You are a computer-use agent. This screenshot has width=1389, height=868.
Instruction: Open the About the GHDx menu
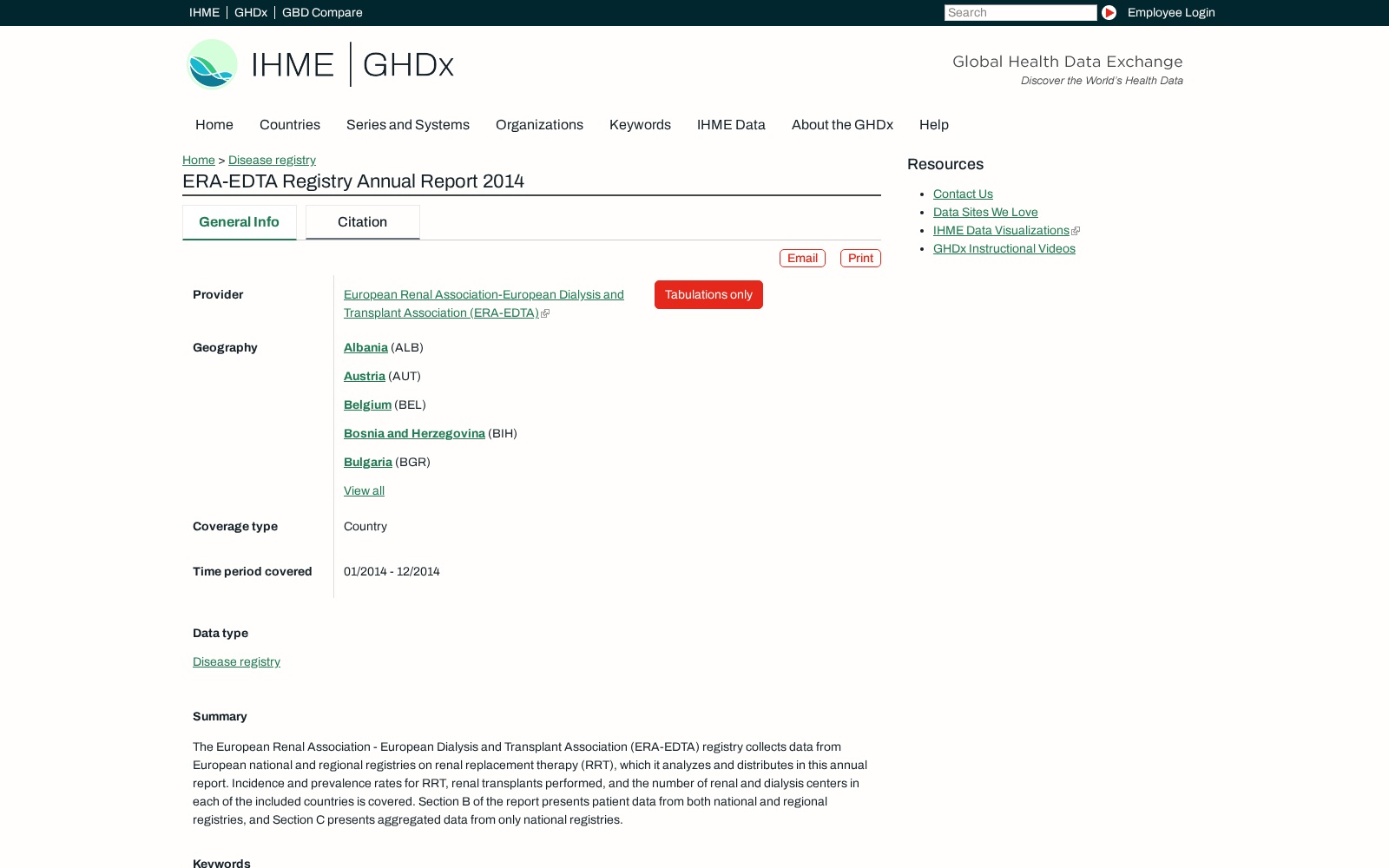[x=842, y=125]
